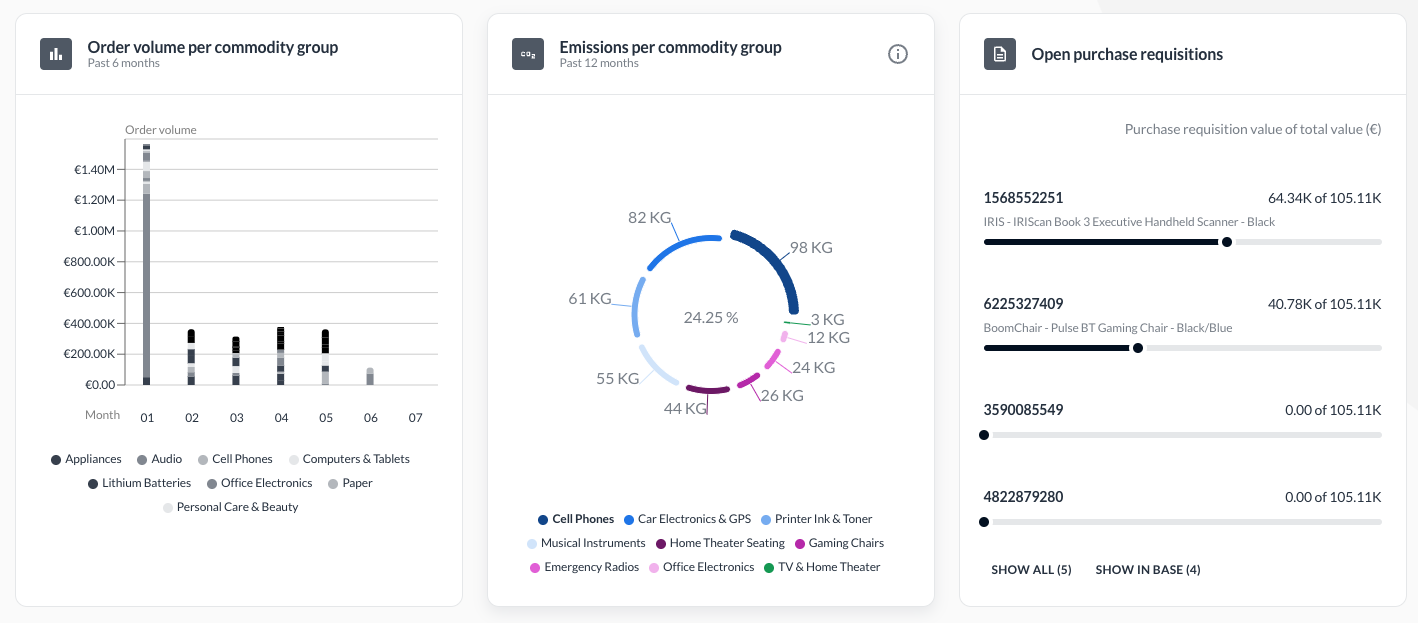Click the document icon on Open purchase requisitions
The image size is (1418, 623).
pos(999,53)
